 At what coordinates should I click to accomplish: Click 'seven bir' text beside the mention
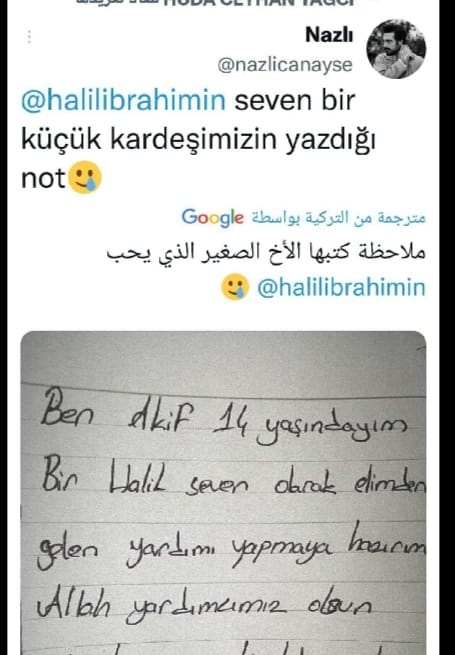[295, 101]
